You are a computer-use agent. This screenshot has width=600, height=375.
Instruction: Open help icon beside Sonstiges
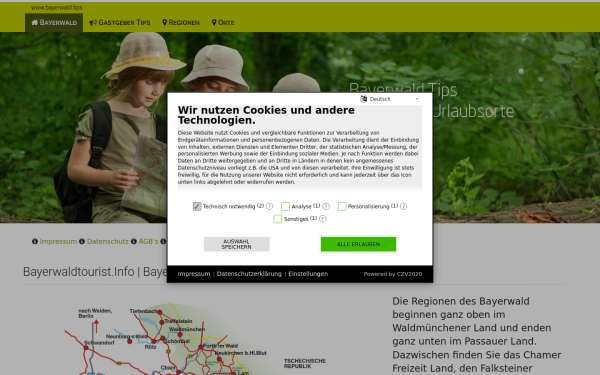click(x=323, y=219)
